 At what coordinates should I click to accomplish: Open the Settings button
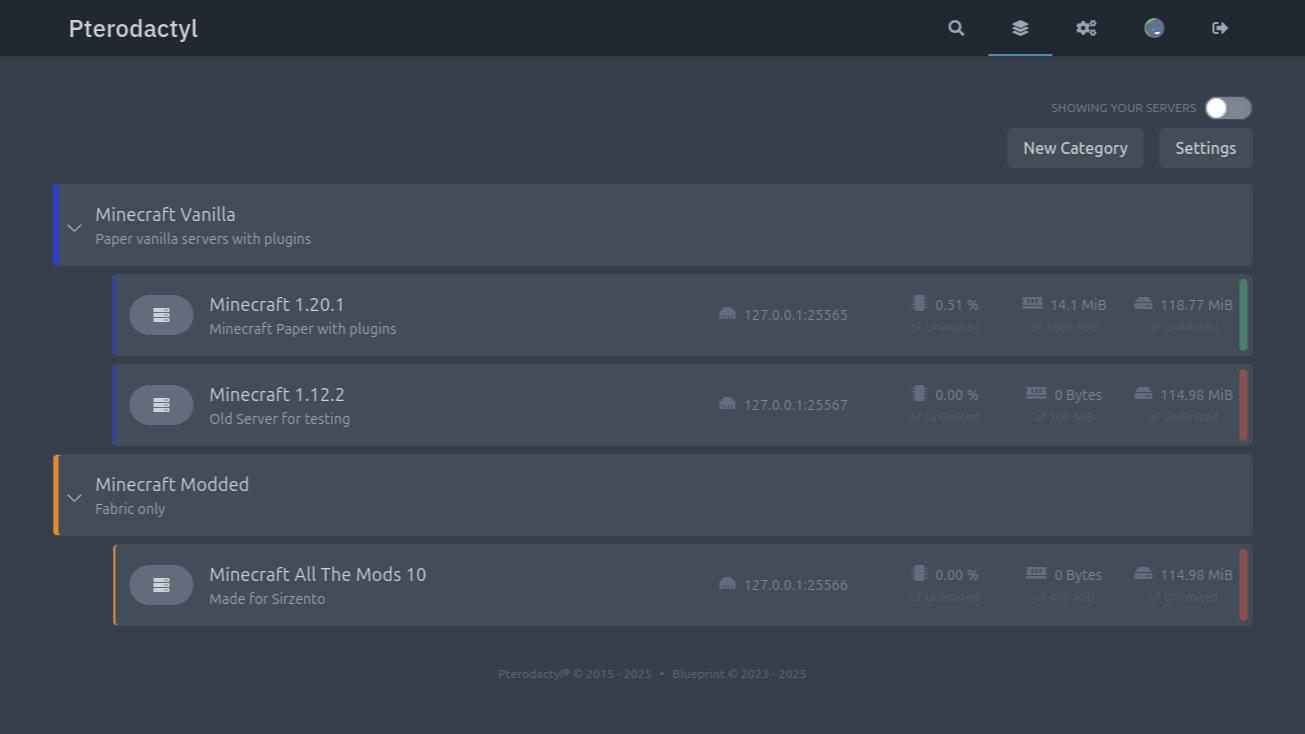click(1205, 148)
